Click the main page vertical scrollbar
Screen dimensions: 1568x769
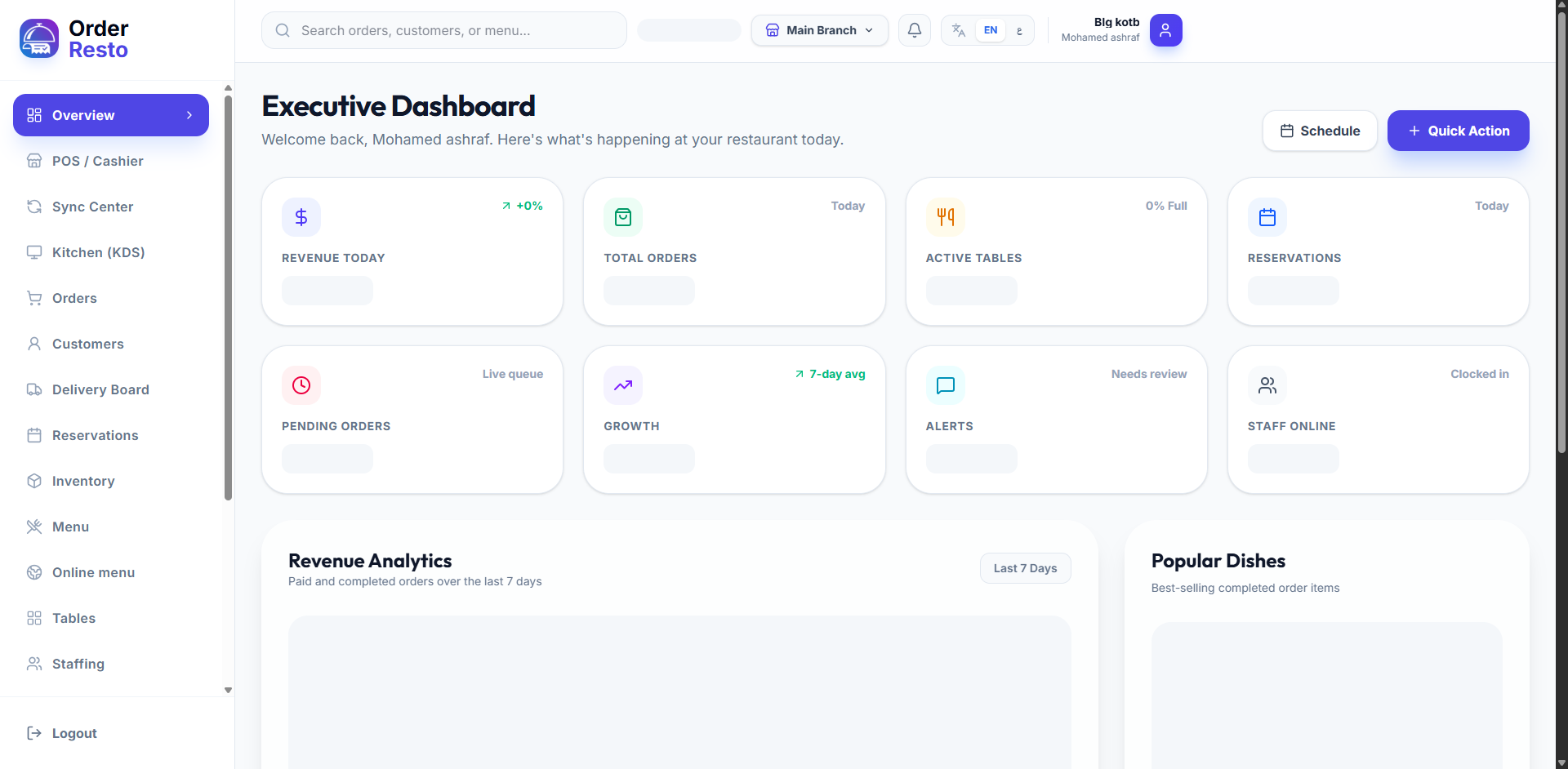coord(1561,233)
